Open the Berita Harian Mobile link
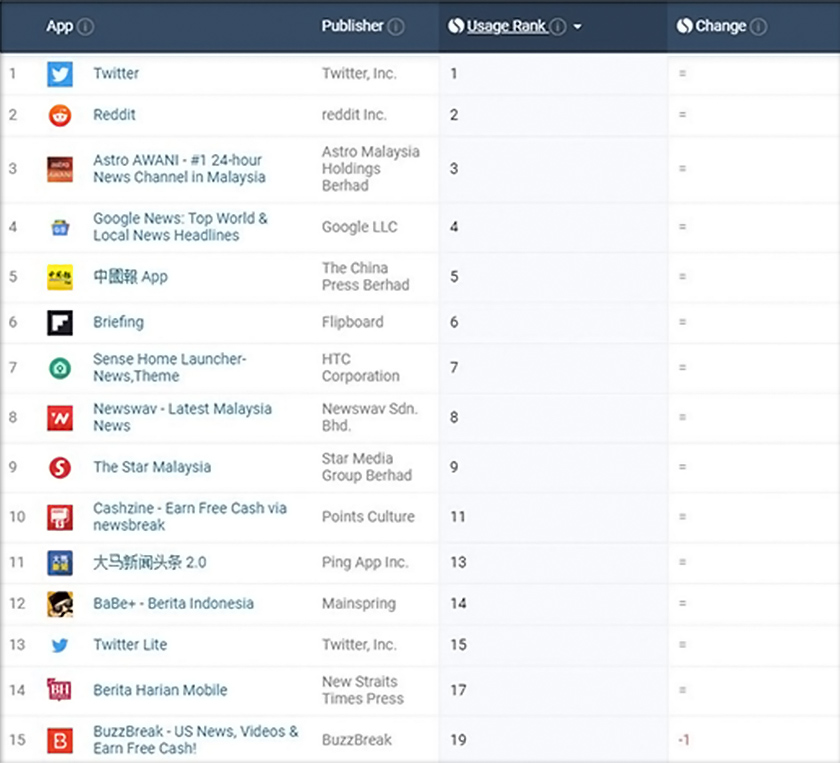840x763 pixels. [x=160, y=690]
